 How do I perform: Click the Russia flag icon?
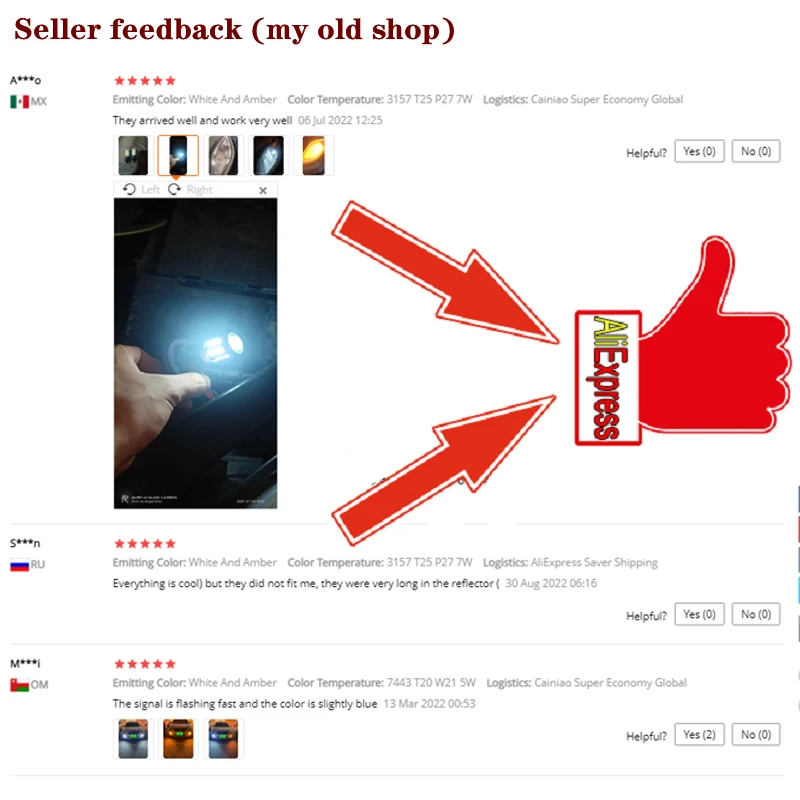click(x=19, y=565)
